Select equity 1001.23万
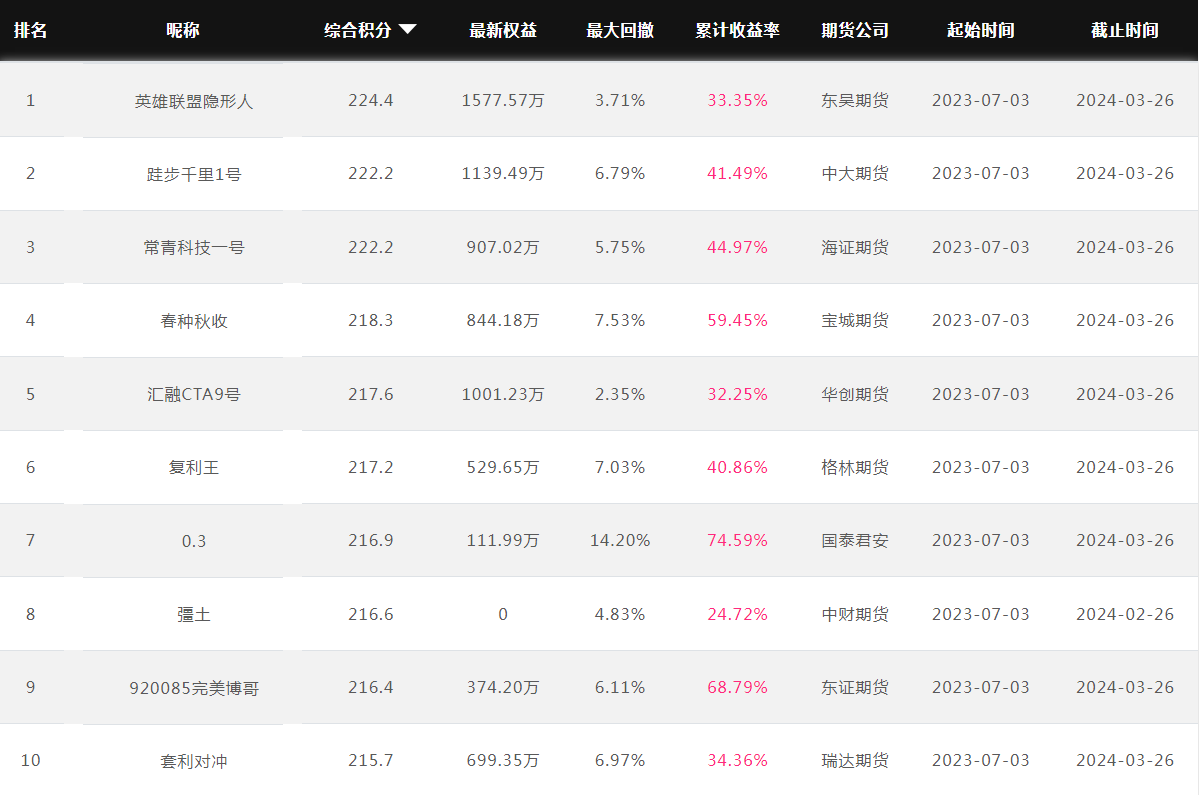 502,394
